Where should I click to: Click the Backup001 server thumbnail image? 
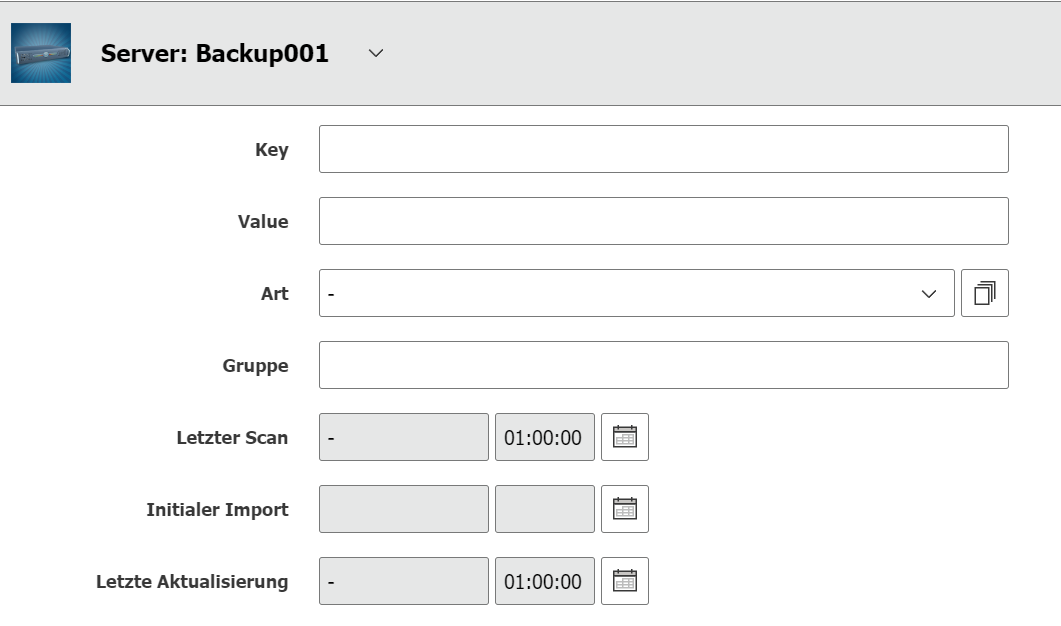coord(41,53)
